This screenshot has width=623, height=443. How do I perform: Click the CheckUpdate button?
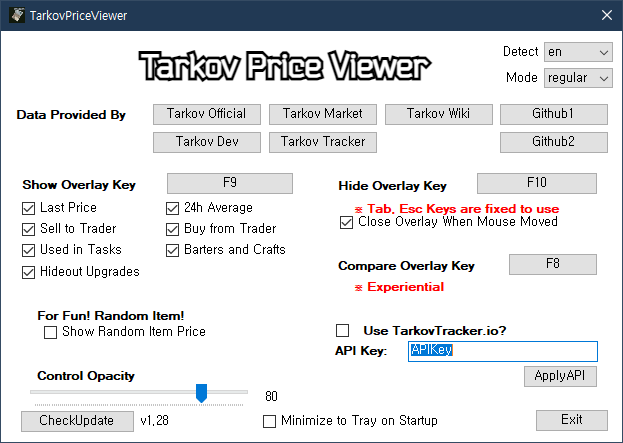point(77,421)
